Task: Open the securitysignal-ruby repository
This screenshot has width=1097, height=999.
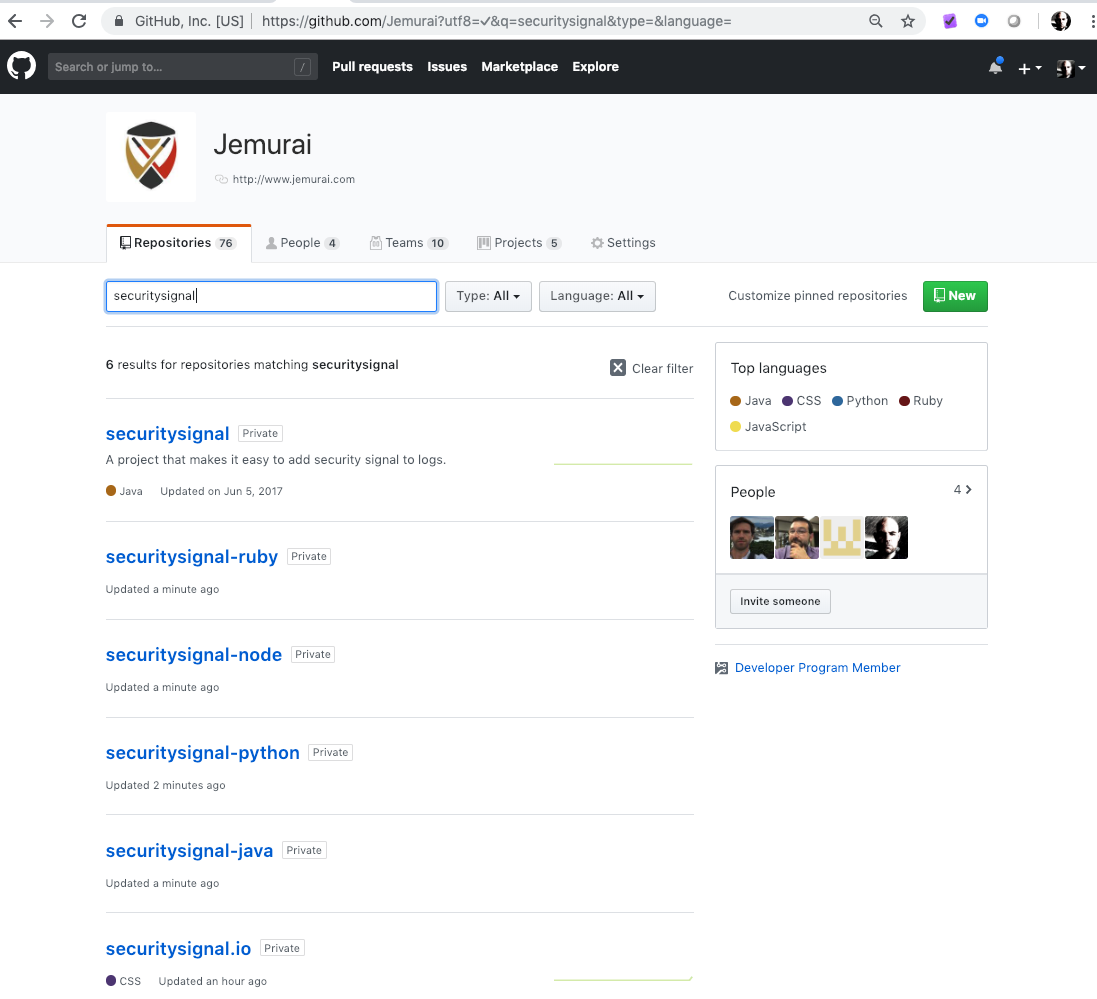Action: pos(192,557)
